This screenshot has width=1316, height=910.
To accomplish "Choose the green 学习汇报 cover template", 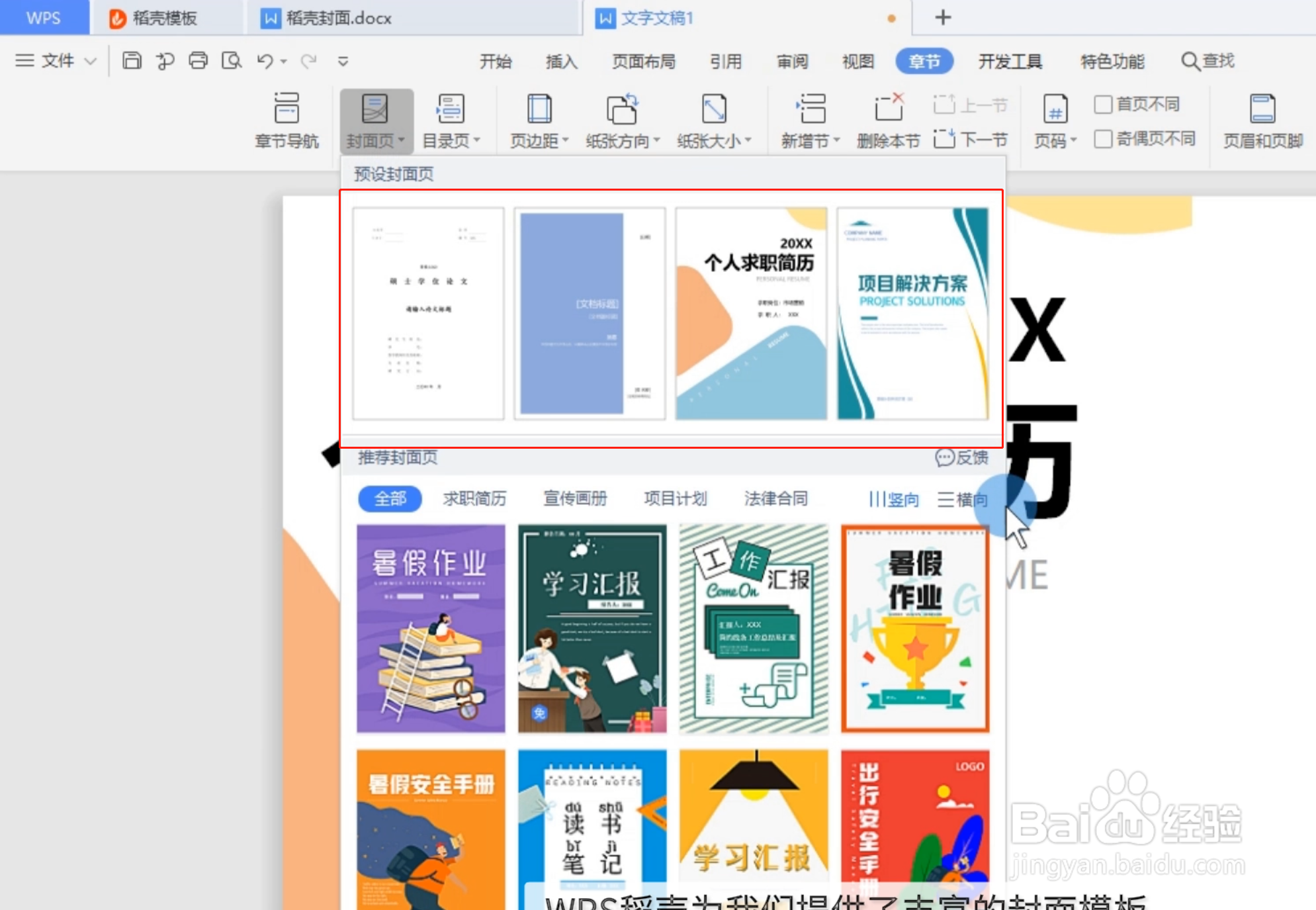I will pyautogui.click(x=592, y=629).
